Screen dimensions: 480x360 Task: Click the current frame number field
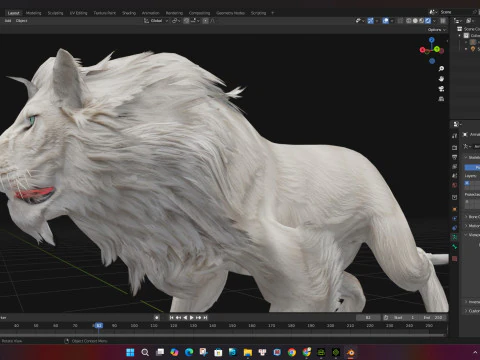368,318
